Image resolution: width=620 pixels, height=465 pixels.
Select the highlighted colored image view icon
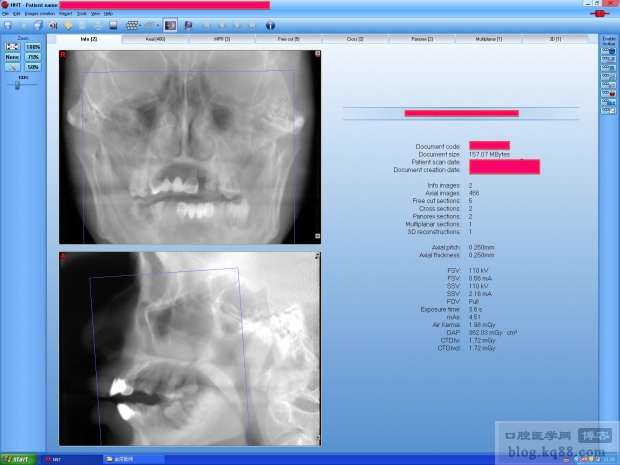(x=170, y=26)
